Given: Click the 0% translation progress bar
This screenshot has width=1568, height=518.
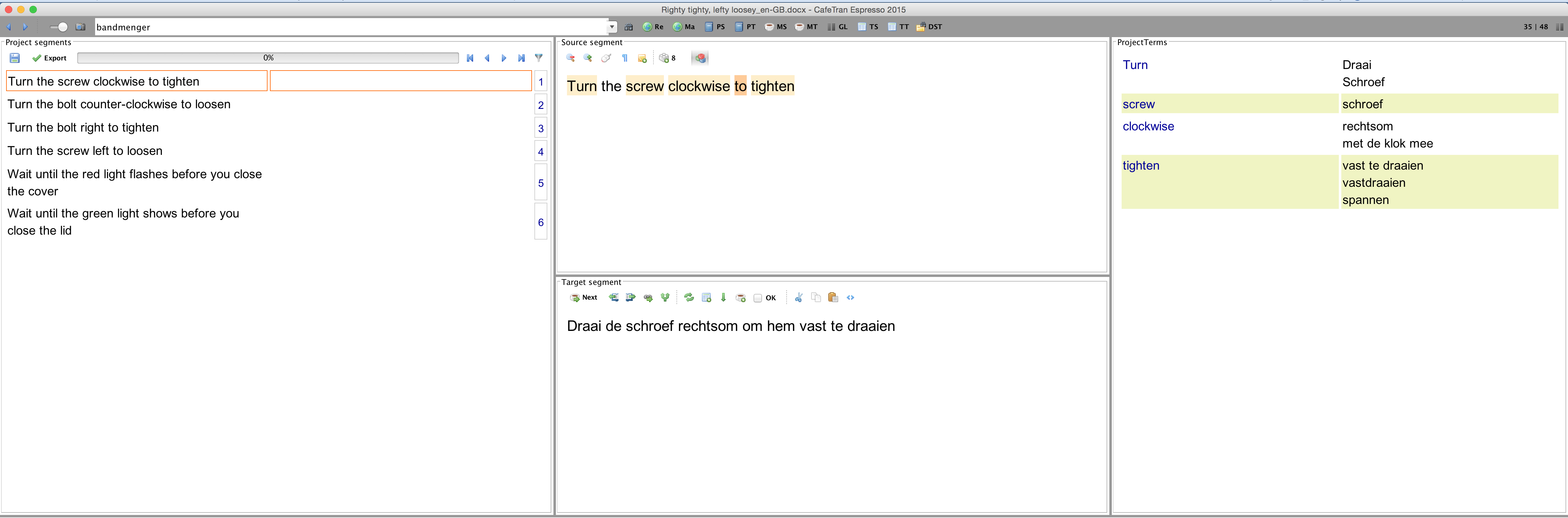Looking at the screenshot, I should coord(268,58).
